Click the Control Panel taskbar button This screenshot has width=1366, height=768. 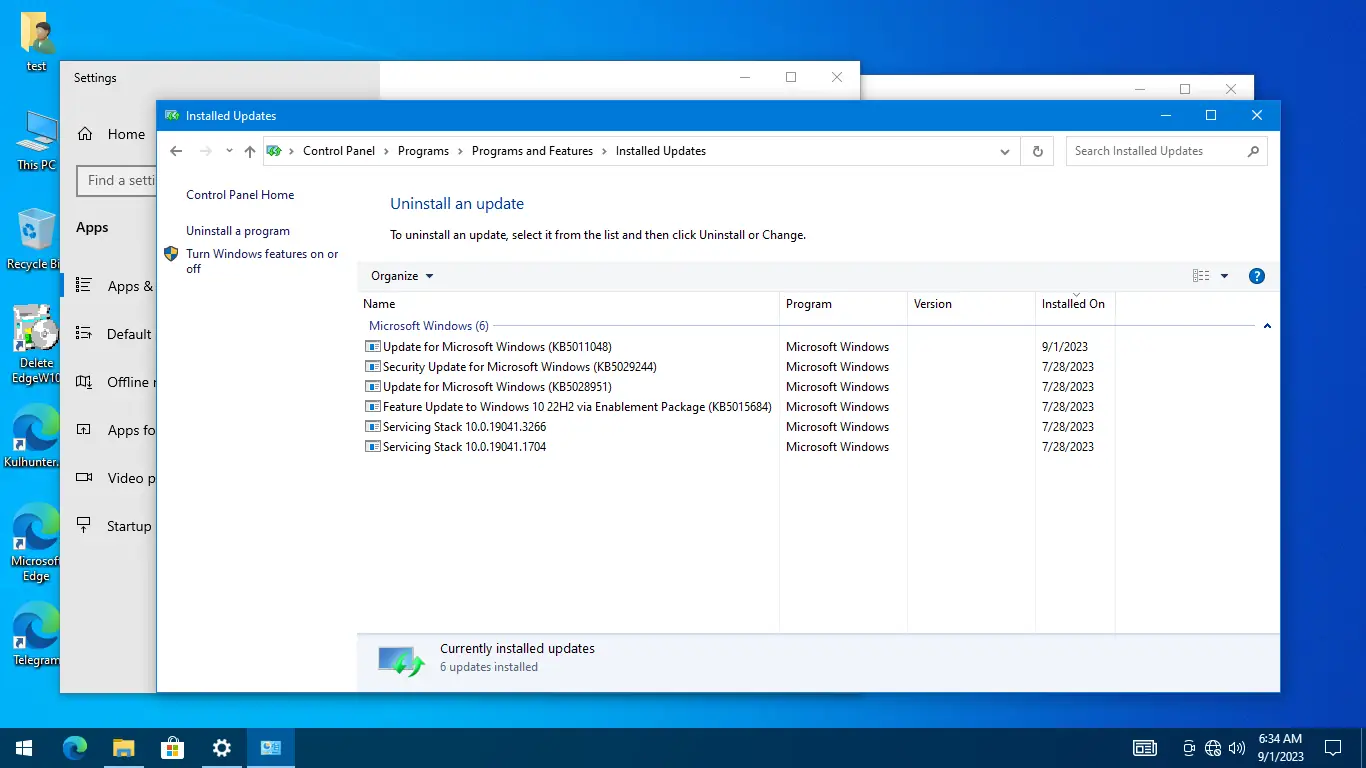(x=270, y=748)
